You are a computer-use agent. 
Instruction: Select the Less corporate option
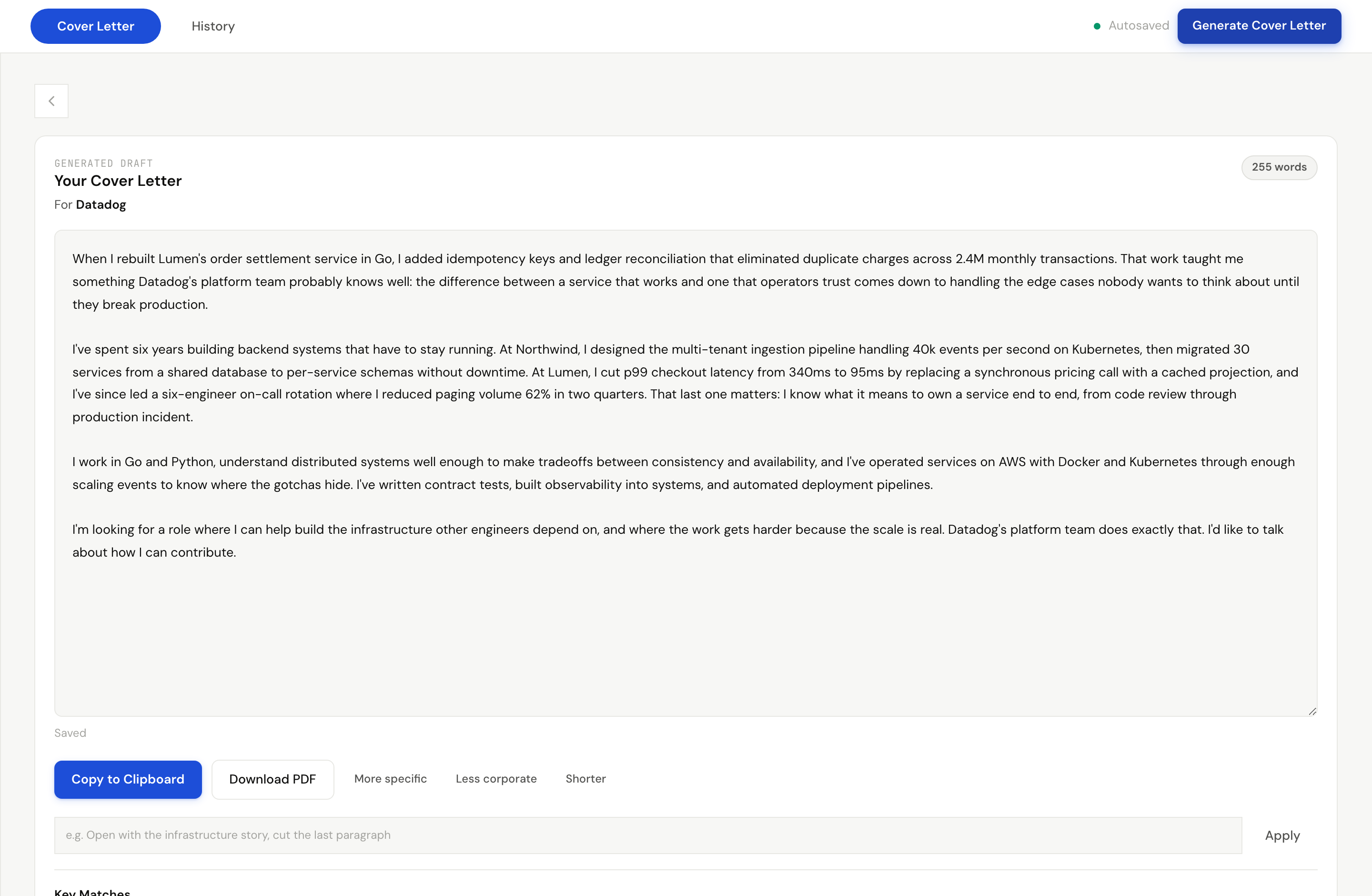[x=496, y=778]
